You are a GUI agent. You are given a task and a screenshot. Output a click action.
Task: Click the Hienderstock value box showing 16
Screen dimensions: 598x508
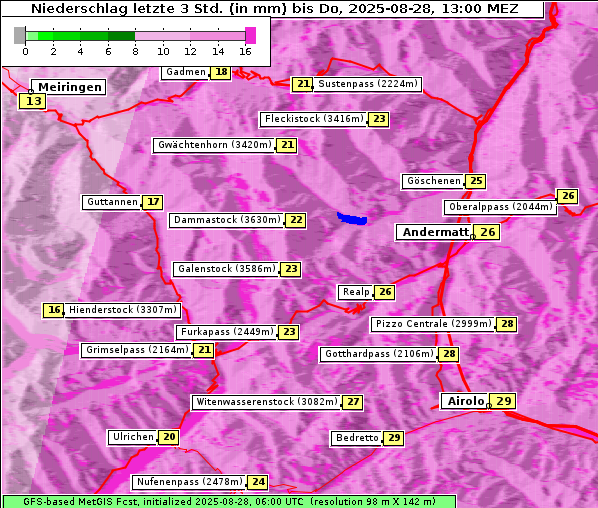53,310
